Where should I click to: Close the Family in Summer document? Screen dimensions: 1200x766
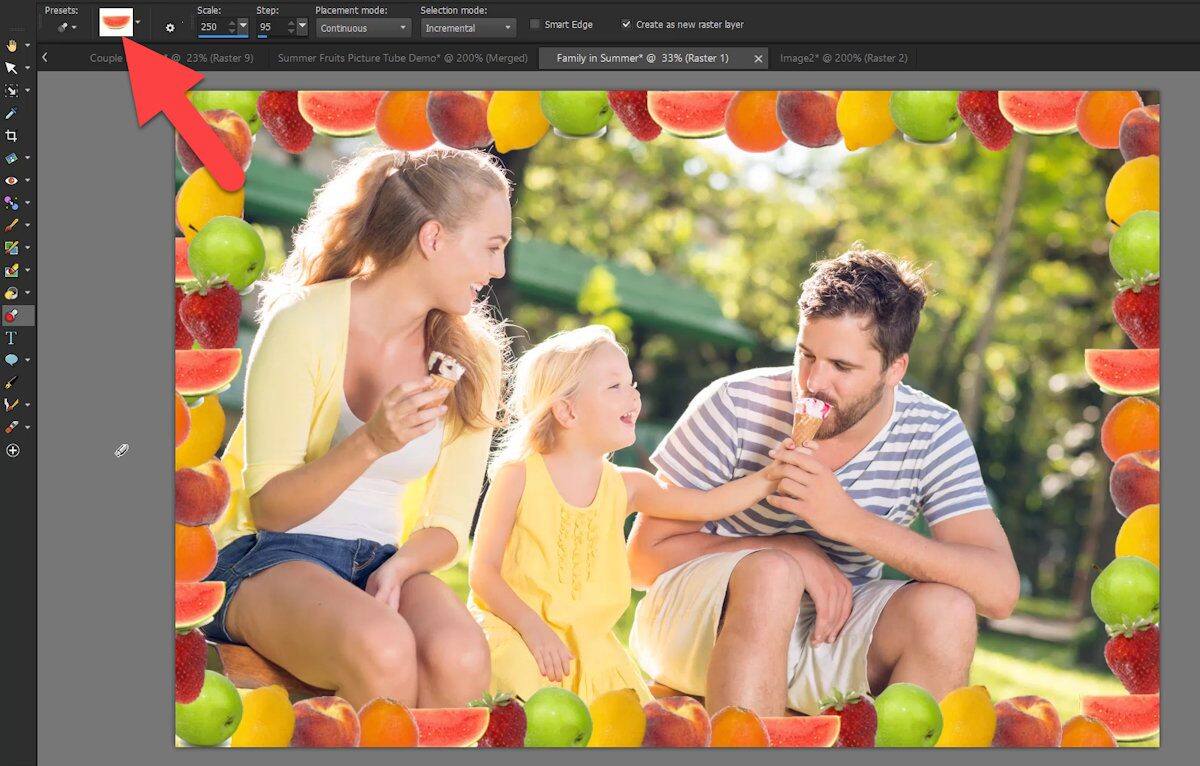(758, 58)
